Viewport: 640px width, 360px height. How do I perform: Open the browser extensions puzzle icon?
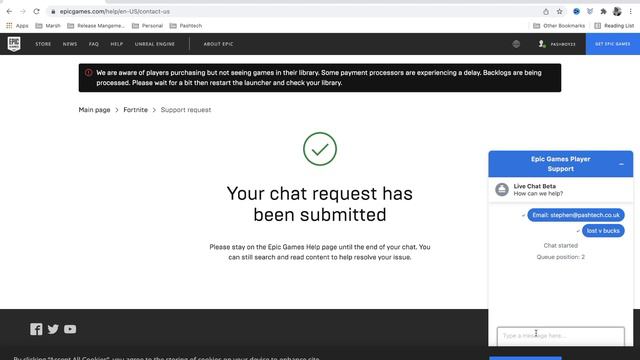point(603,11)
